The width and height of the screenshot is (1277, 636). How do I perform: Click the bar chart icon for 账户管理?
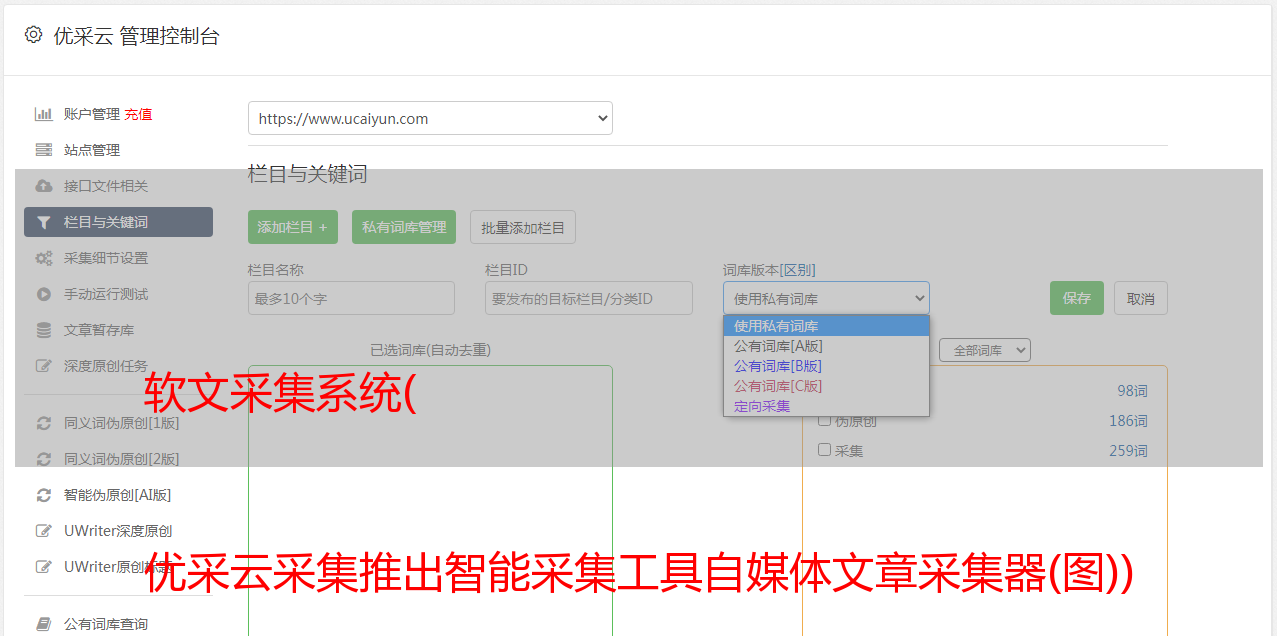(44, 114)
